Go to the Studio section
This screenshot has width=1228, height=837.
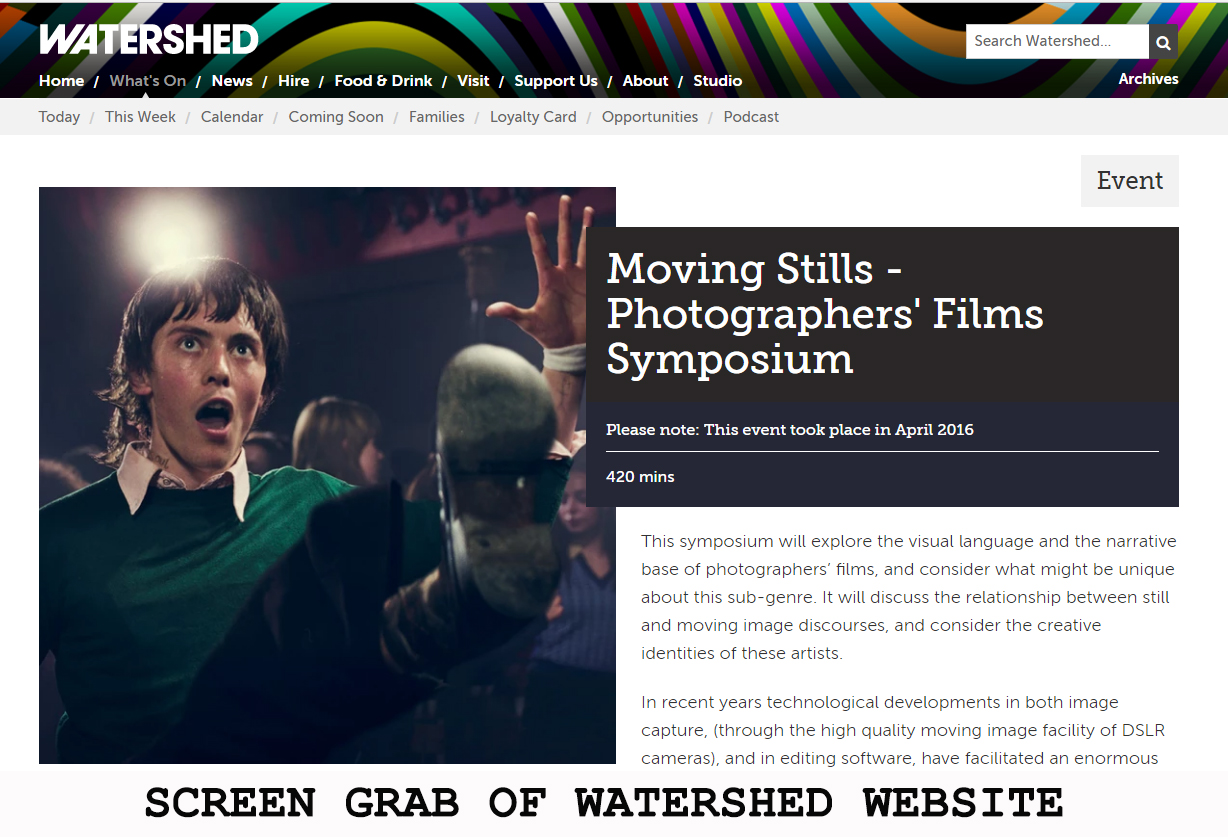718,81
